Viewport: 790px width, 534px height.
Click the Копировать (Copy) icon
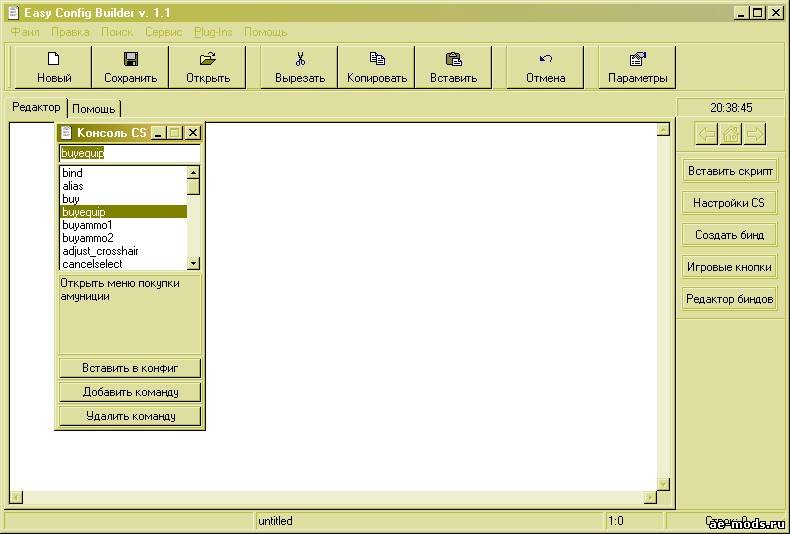click(x=377, y=59)
